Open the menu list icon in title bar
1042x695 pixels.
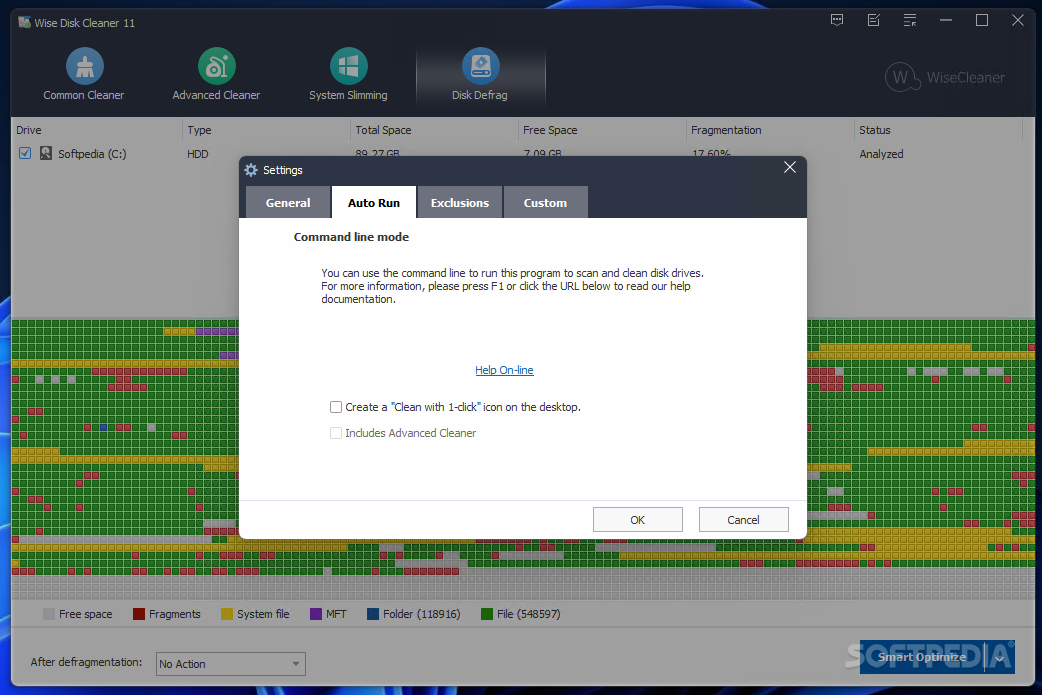[x=910, y=21]
